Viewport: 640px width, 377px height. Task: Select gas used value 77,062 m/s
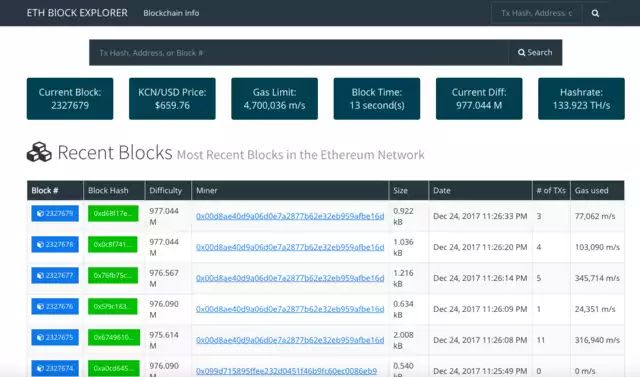click(x=595, y=216)
